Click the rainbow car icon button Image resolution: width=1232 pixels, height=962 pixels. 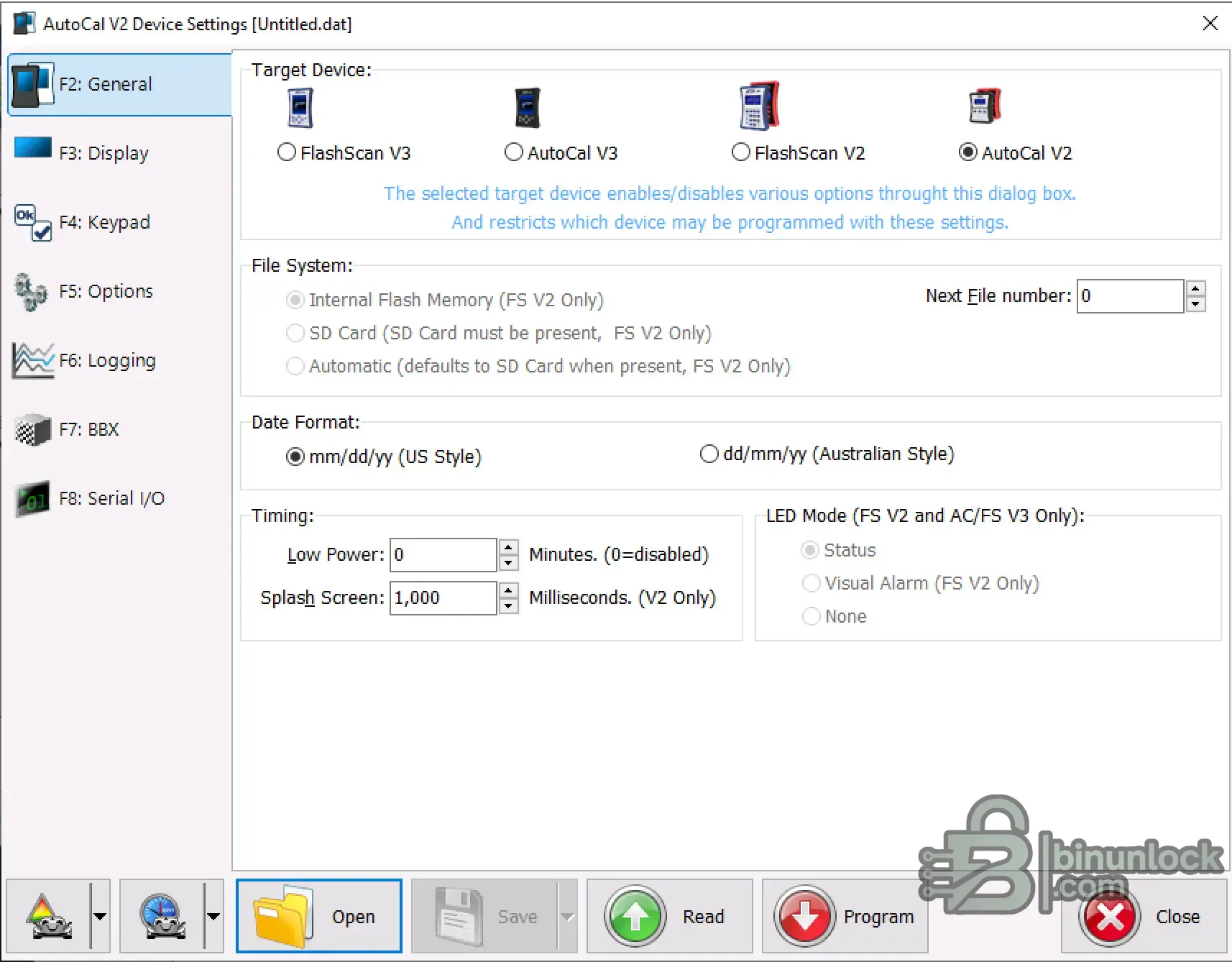48,915
